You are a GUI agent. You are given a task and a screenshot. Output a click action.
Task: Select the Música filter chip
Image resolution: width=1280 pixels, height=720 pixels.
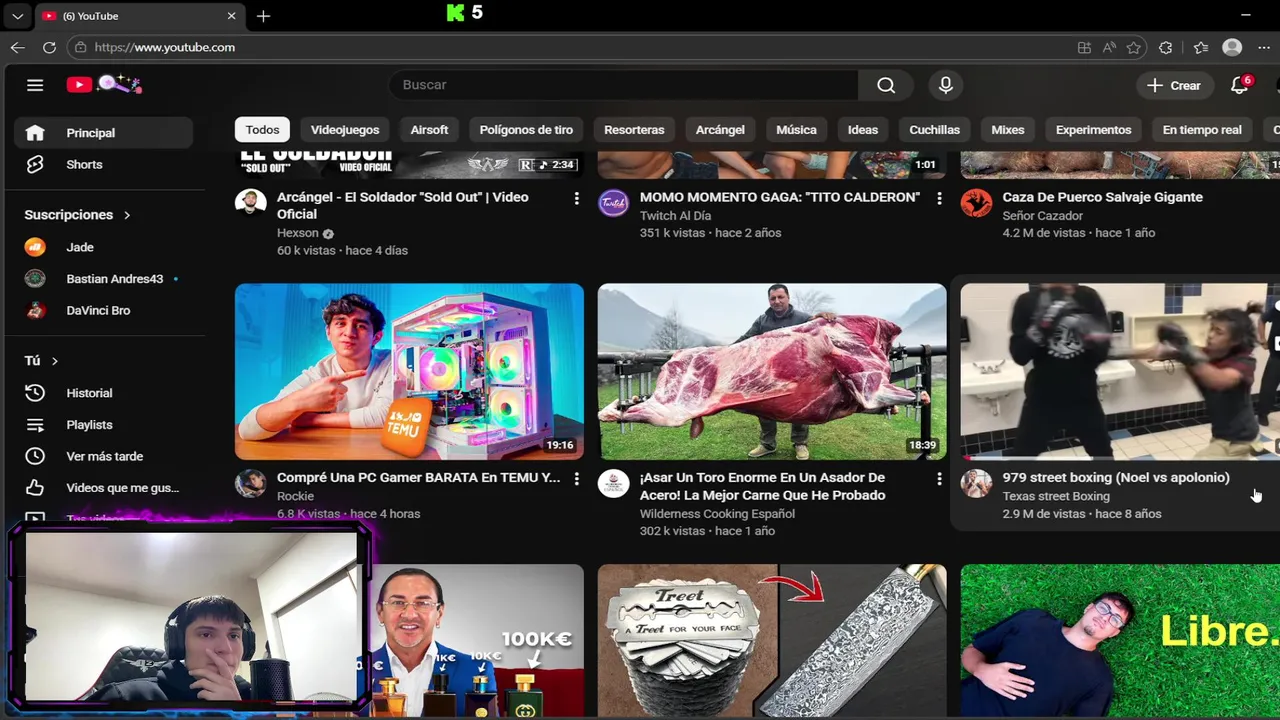point(796,130)
